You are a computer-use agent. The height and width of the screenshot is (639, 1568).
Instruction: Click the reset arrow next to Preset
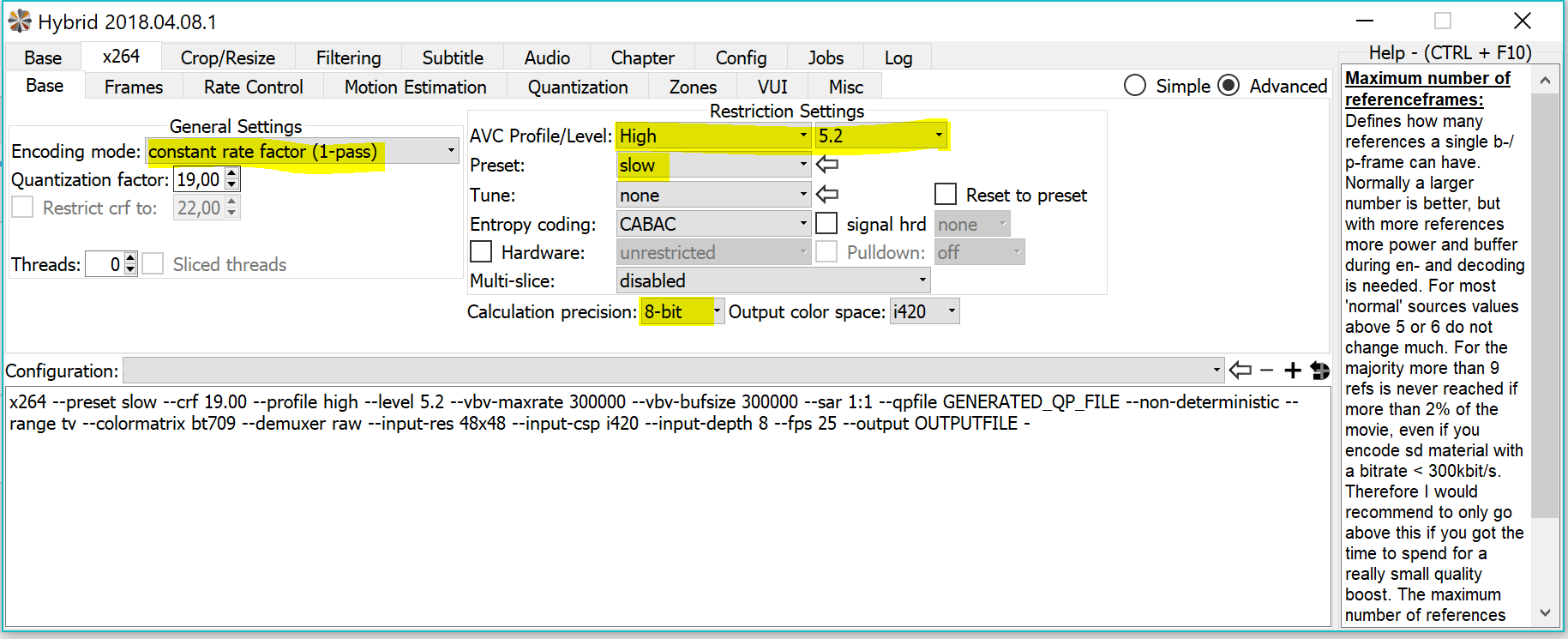[x=827, y=164]
